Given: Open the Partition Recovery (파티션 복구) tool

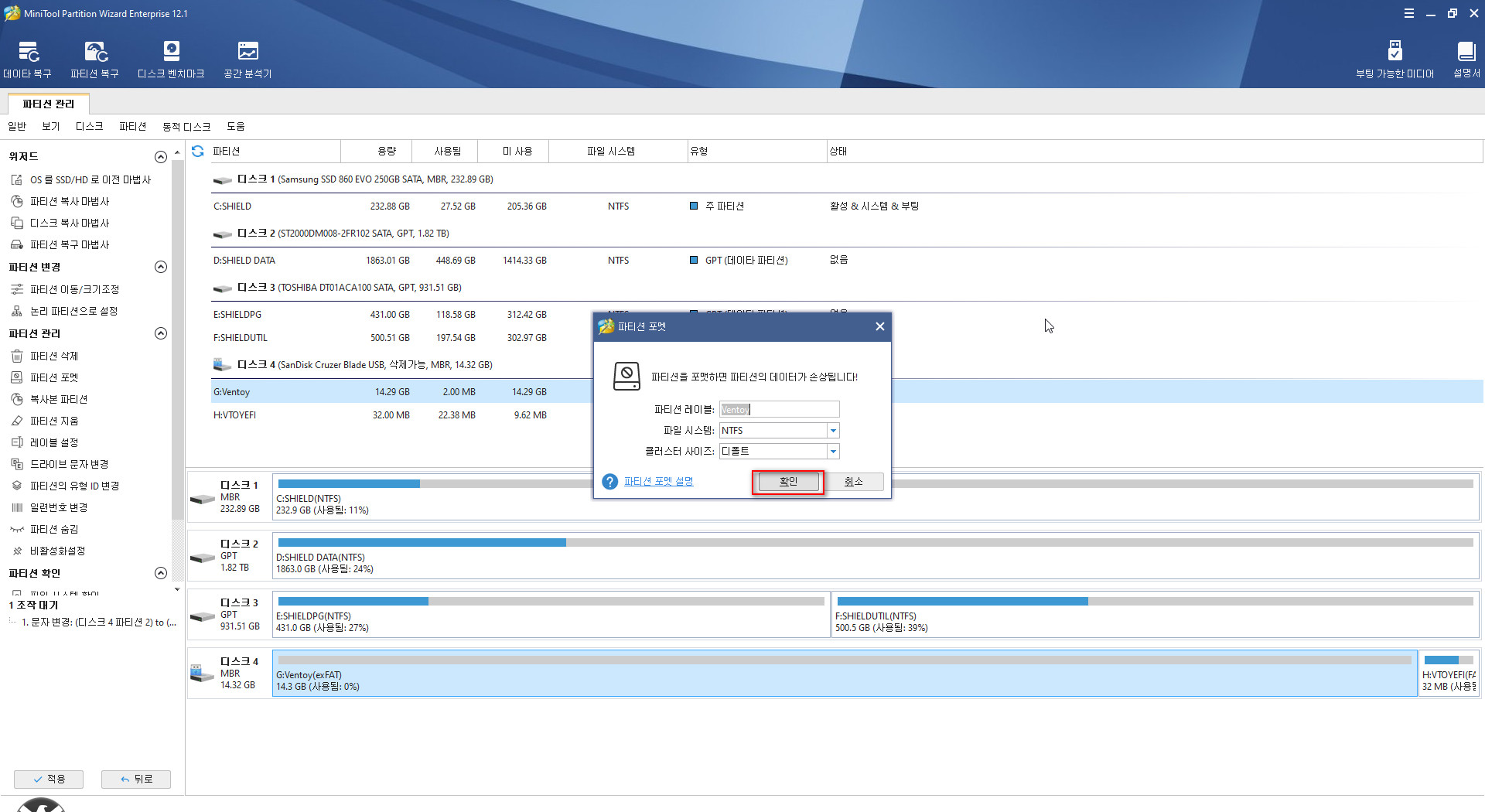Looking at the screenshot, I should tap(94, 60).
